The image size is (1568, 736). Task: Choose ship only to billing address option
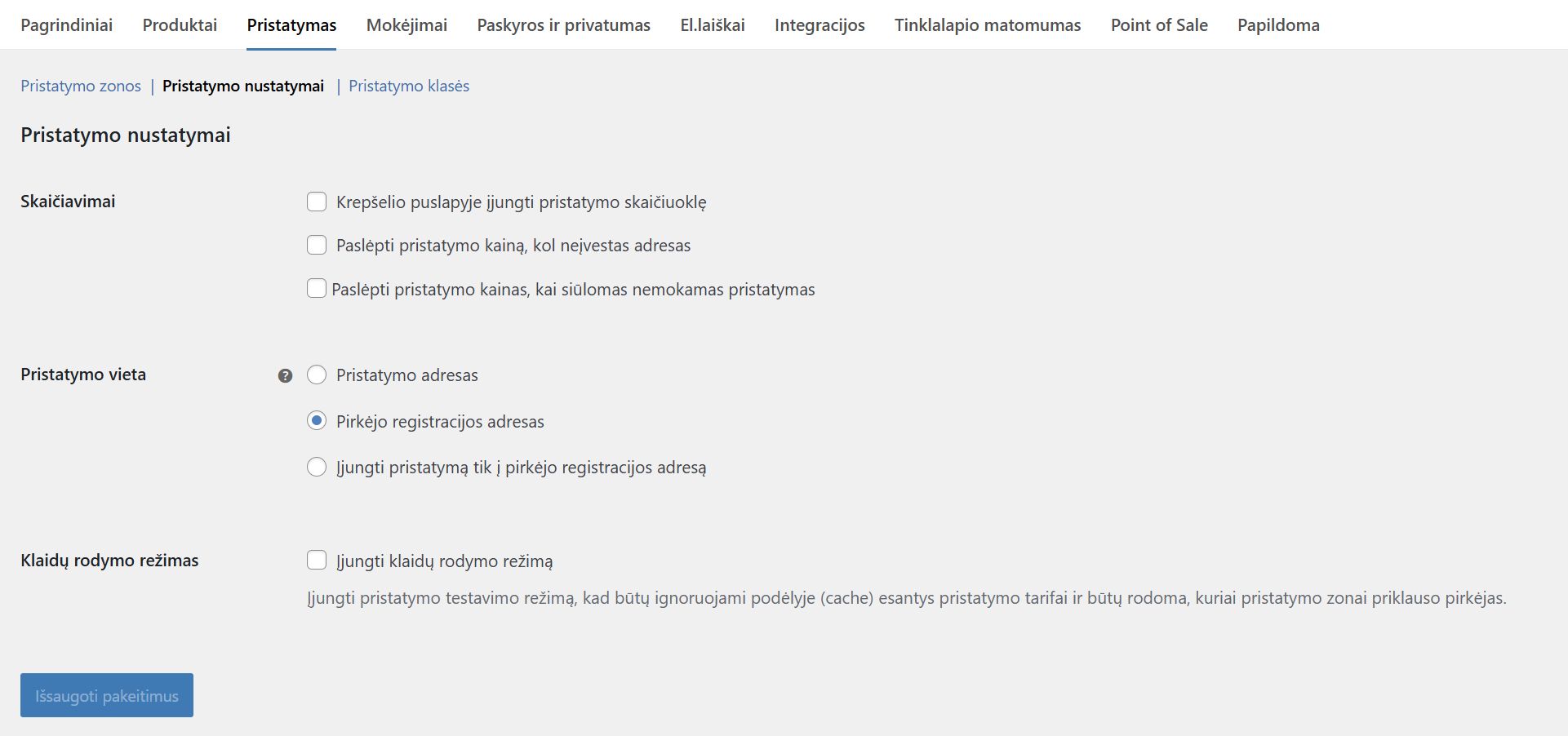(x=317, y=467)
